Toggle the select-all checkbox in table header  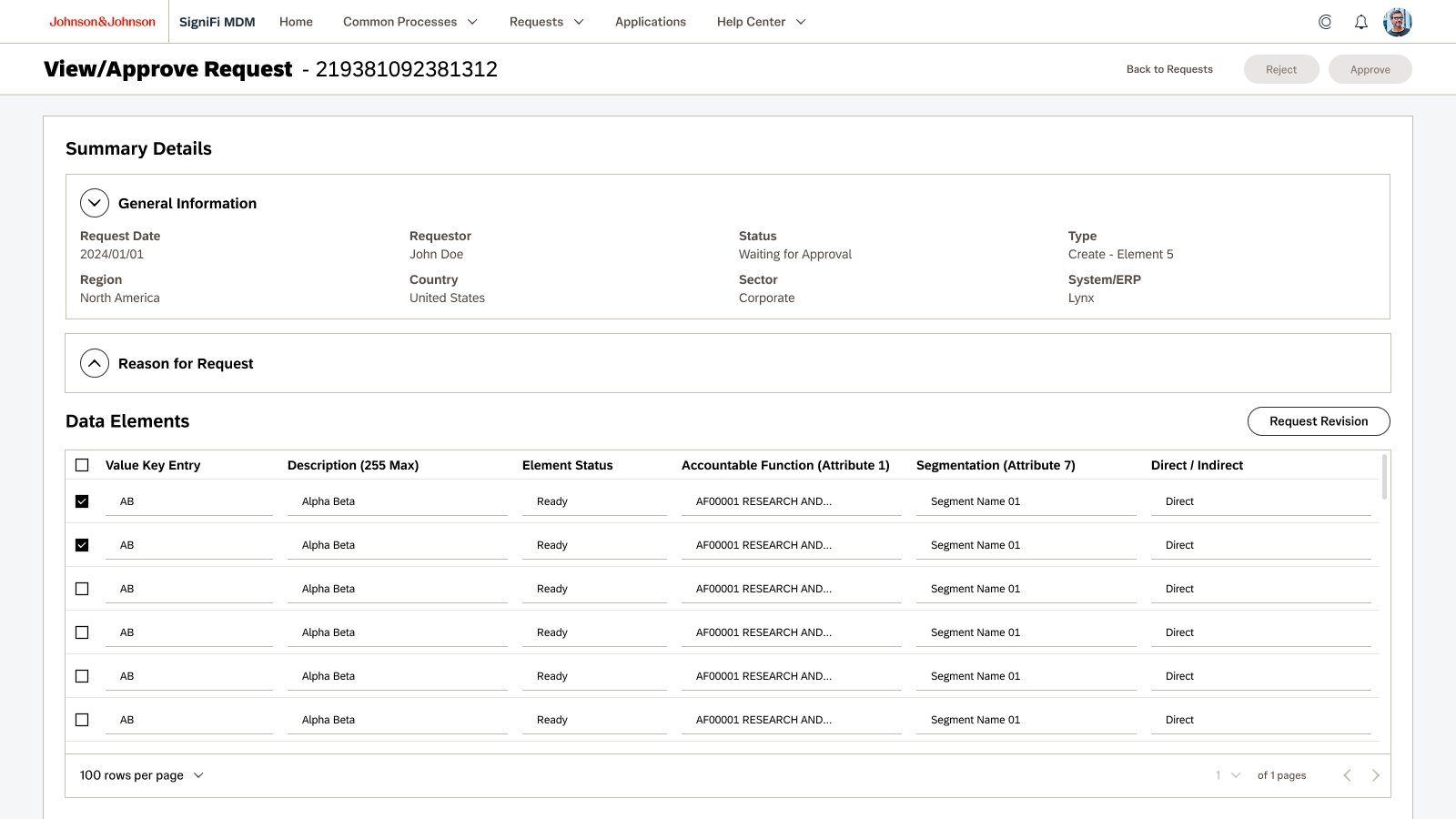[82, 465]
